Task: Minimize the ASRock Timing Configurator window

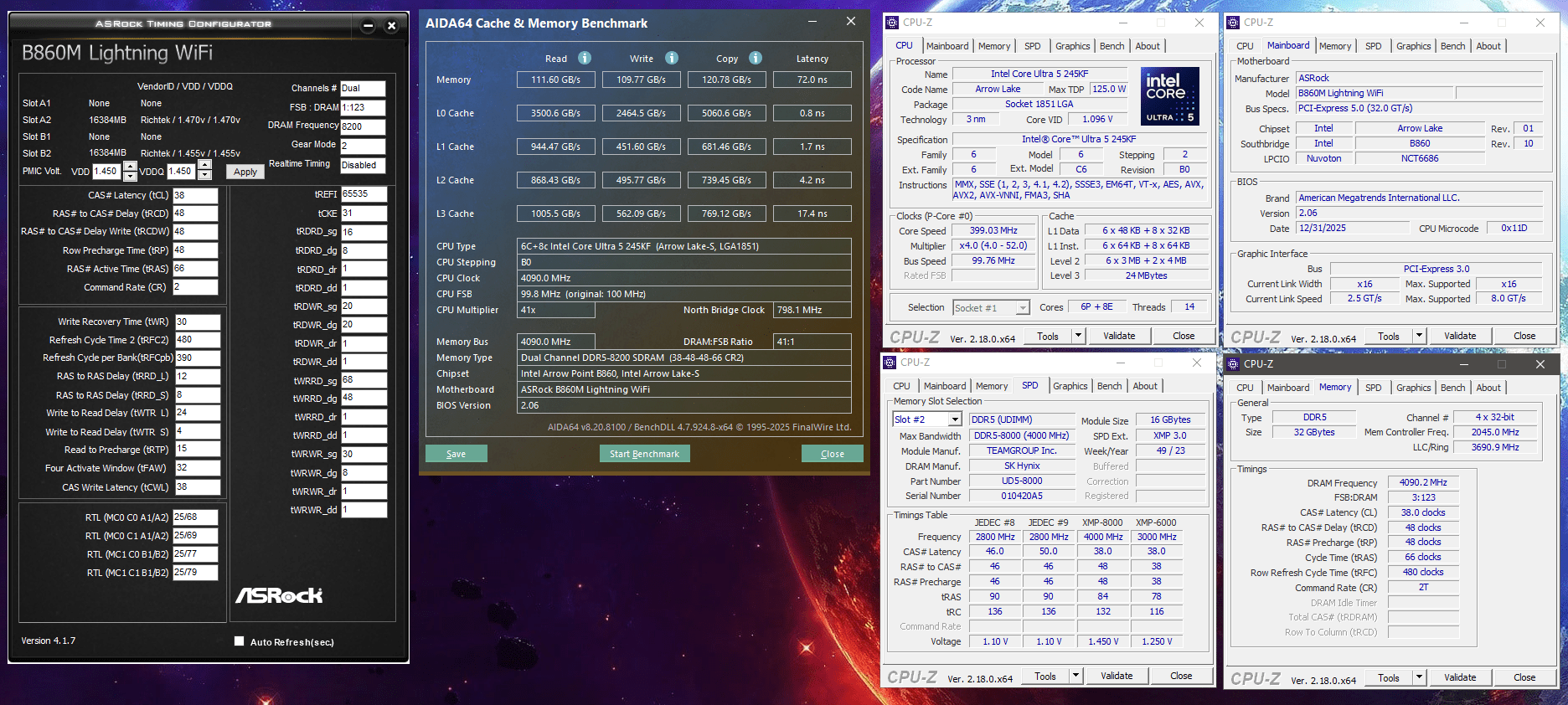Action: click(x=368, y=25)
